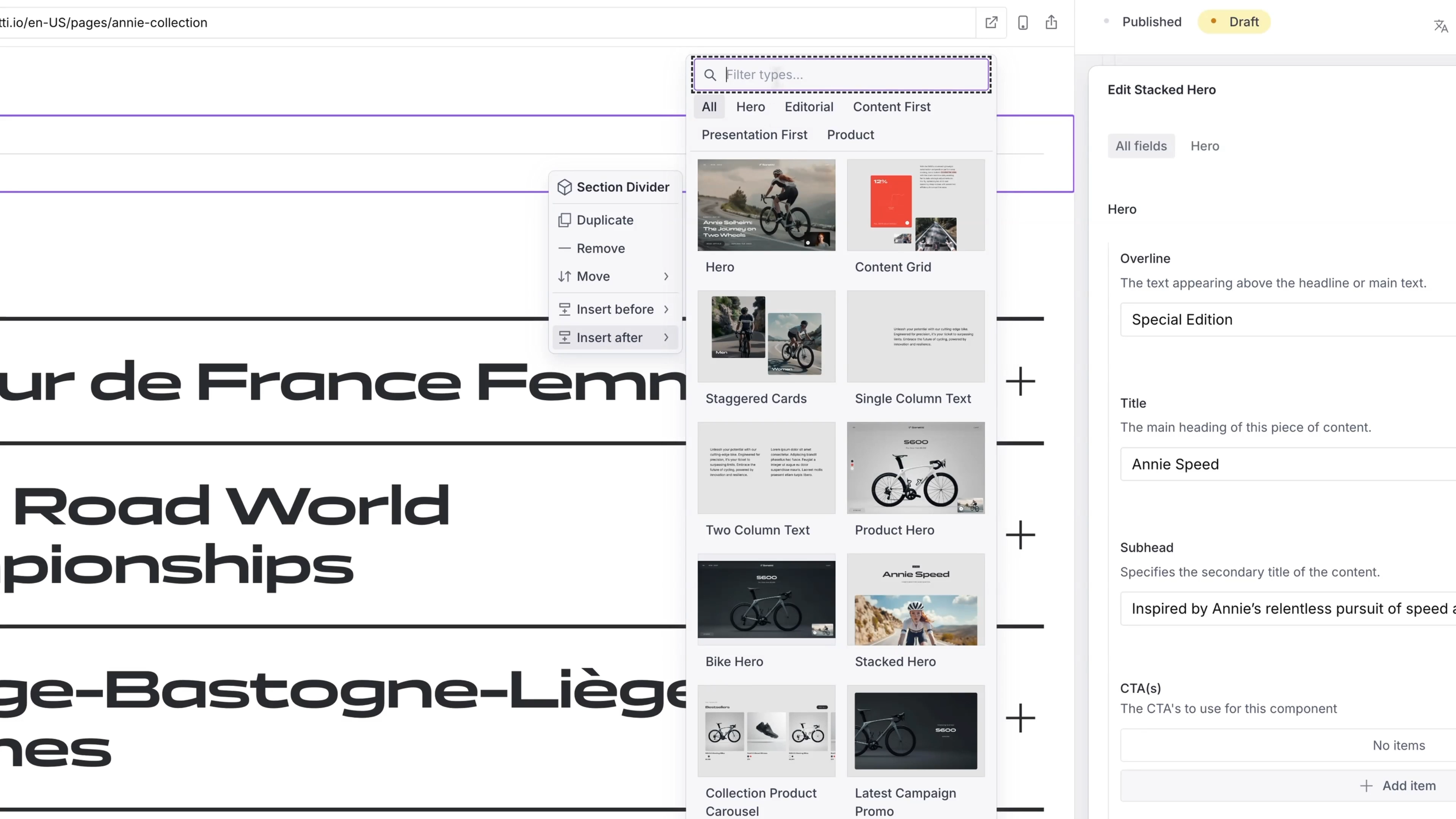Filter components by Editorial tab
Screen dimensions: 1456x819
point(808,107)
